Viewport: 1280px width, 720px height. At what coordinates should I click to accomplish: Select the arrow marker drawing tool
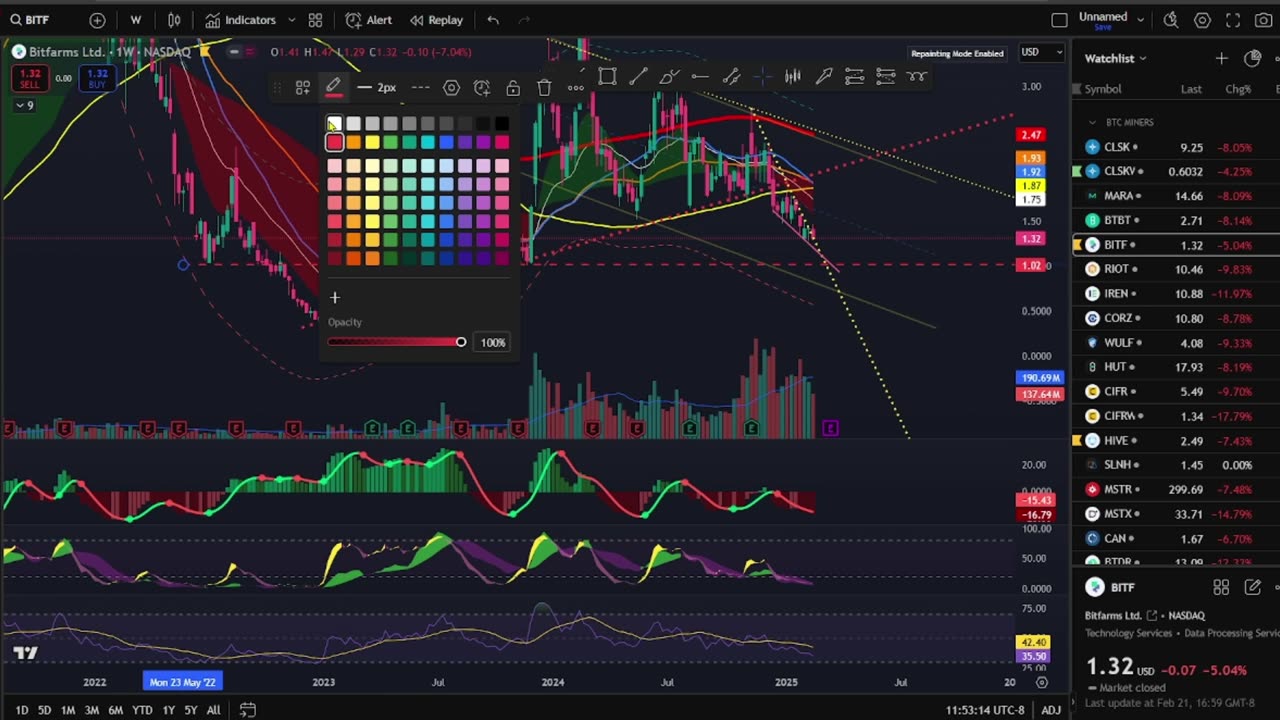(x=824, y=77)
